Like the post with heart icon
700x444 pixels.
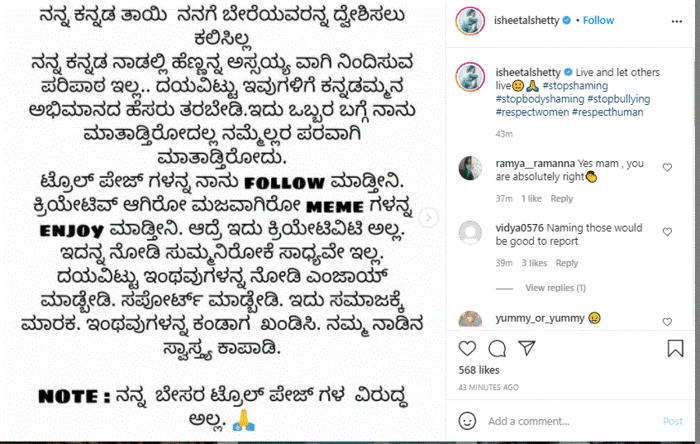click(467, 349)
